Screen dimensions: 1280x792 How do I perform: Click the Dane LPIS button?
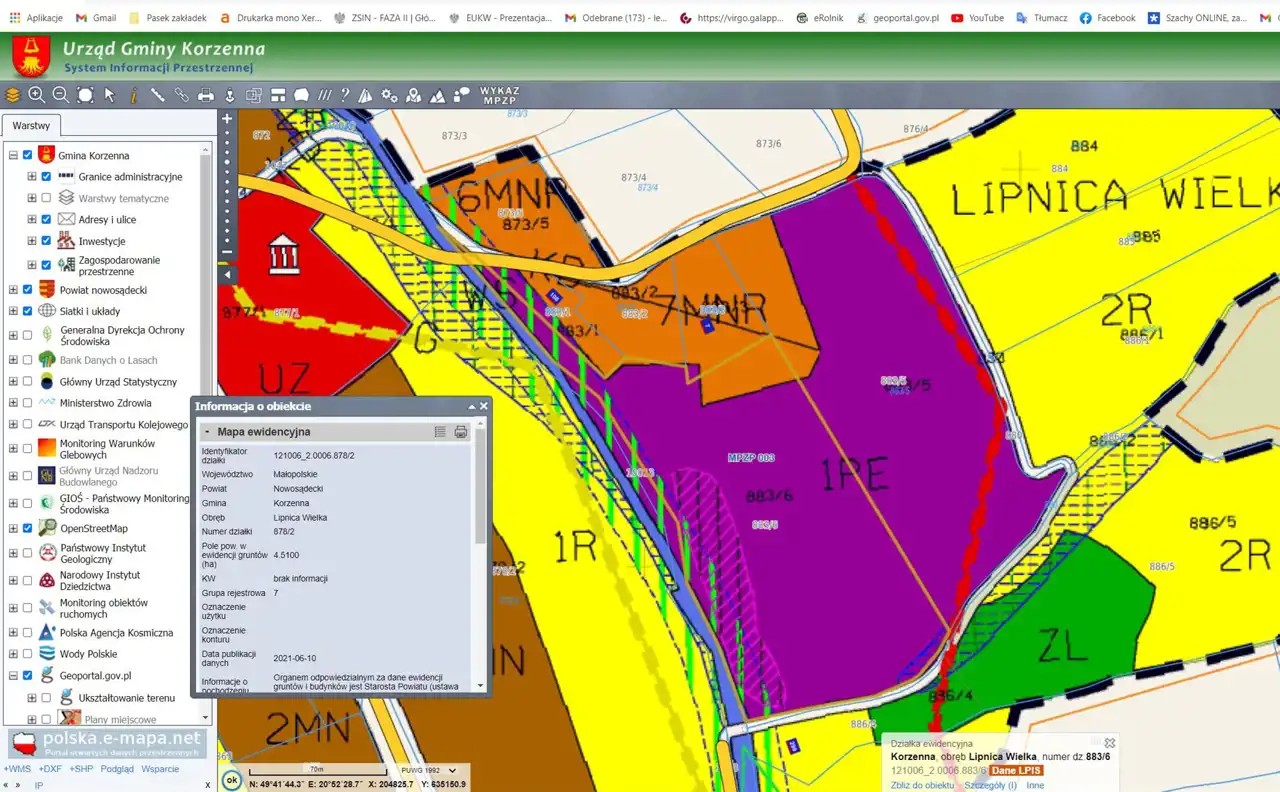click(x=1017, y=771)
